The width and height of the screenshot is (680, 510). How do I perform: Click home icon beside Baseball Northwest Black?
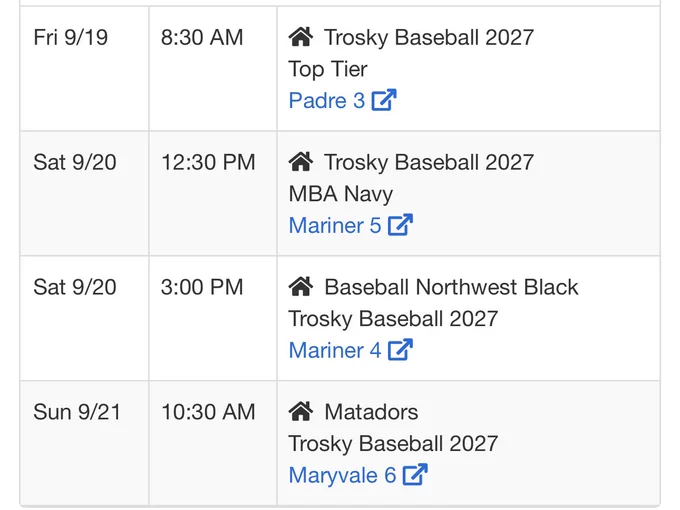click(x=301, y=287)
